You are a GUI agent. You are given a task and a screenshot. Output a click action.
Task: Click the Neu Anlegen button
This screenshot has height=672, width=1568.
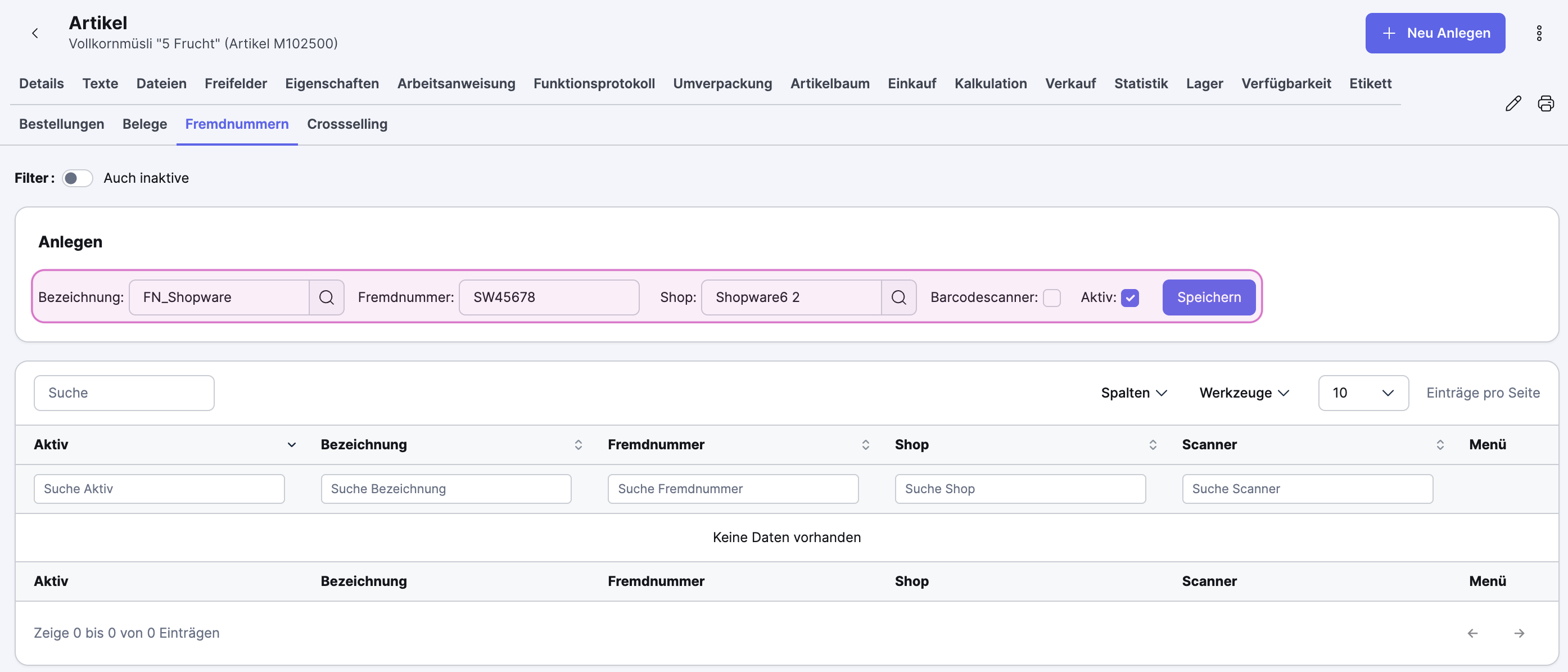coord(1435,33)
